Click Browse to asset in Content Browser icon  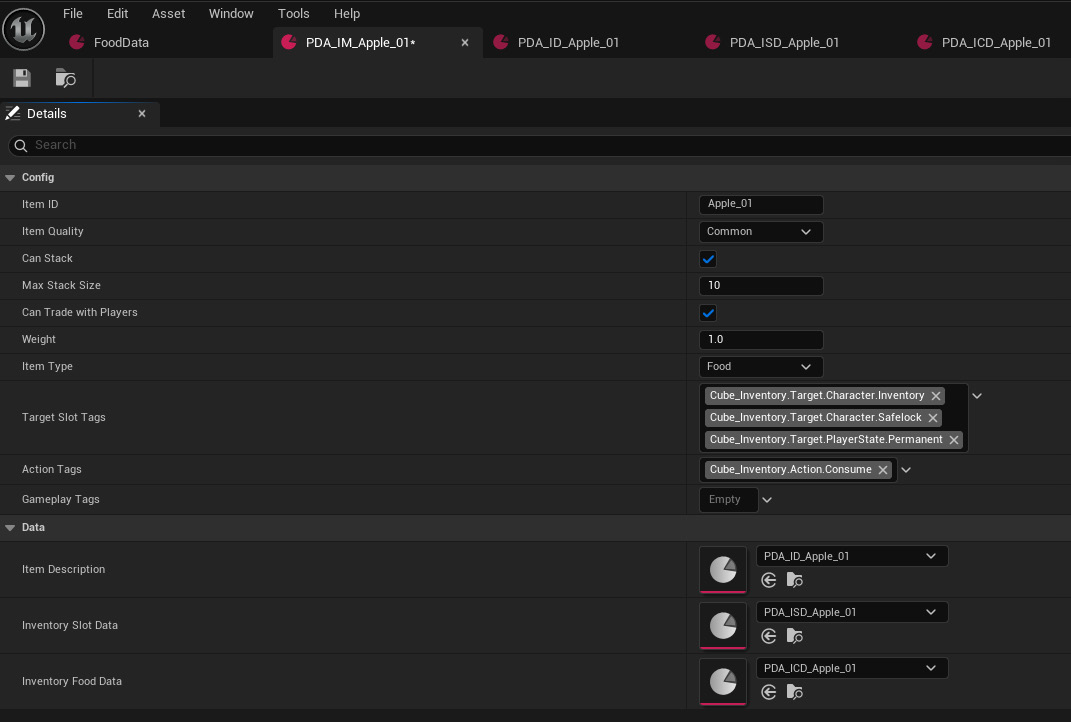(66, 78)
